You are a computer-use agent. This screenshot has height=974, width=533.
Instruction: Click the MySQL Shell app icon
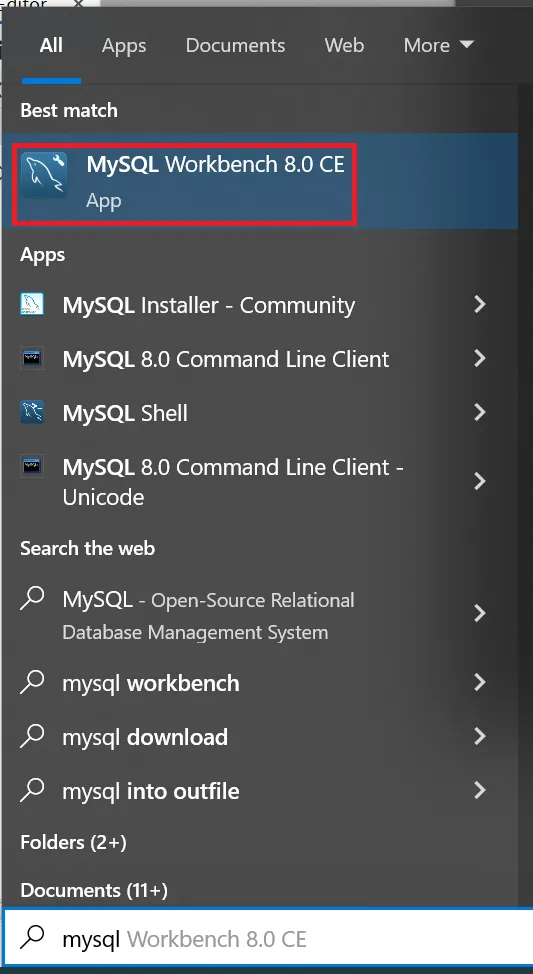pyautogui.click(x=32, y=412)
